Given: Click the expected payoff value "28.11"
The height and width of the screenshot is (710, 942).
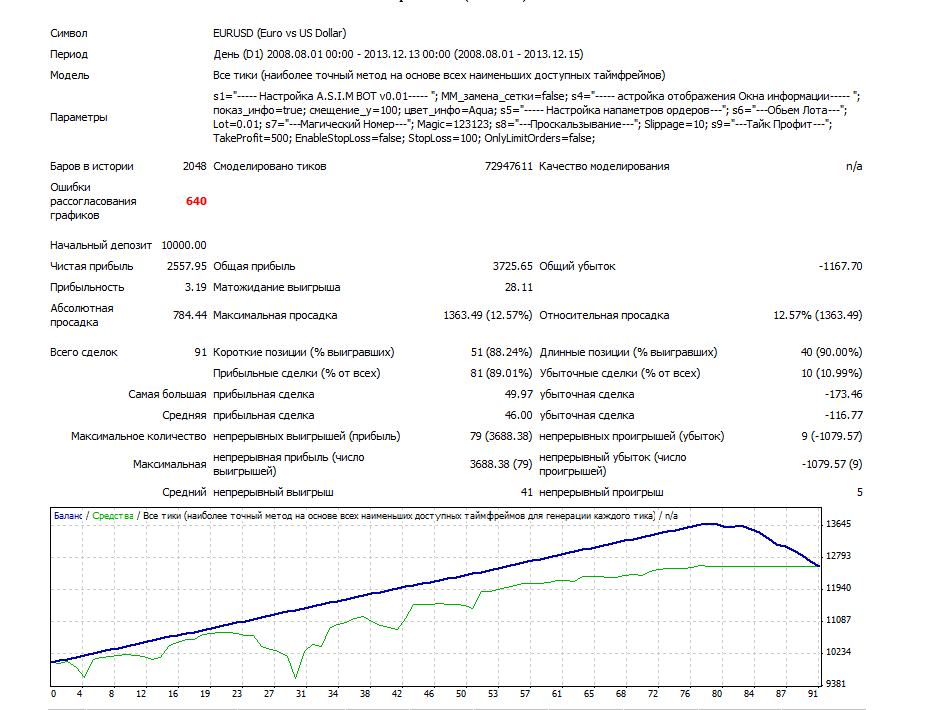Looking at the screenshot, I should pos(518,287).
